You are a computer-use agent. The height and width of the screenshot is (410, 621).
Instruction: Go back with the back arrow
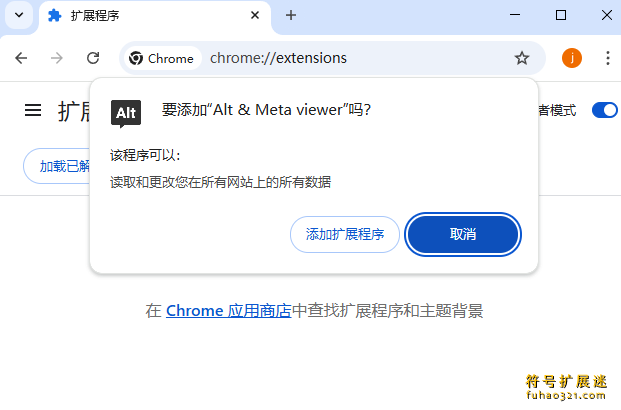[21, 58]
